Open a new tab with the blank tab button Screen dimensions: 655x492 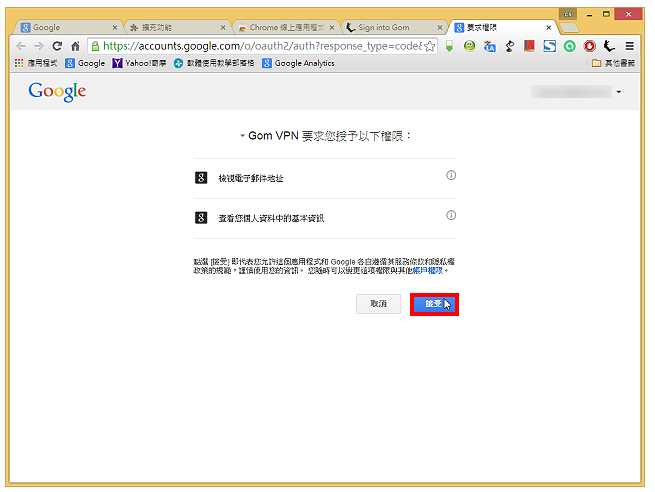[x=569, y=28]
